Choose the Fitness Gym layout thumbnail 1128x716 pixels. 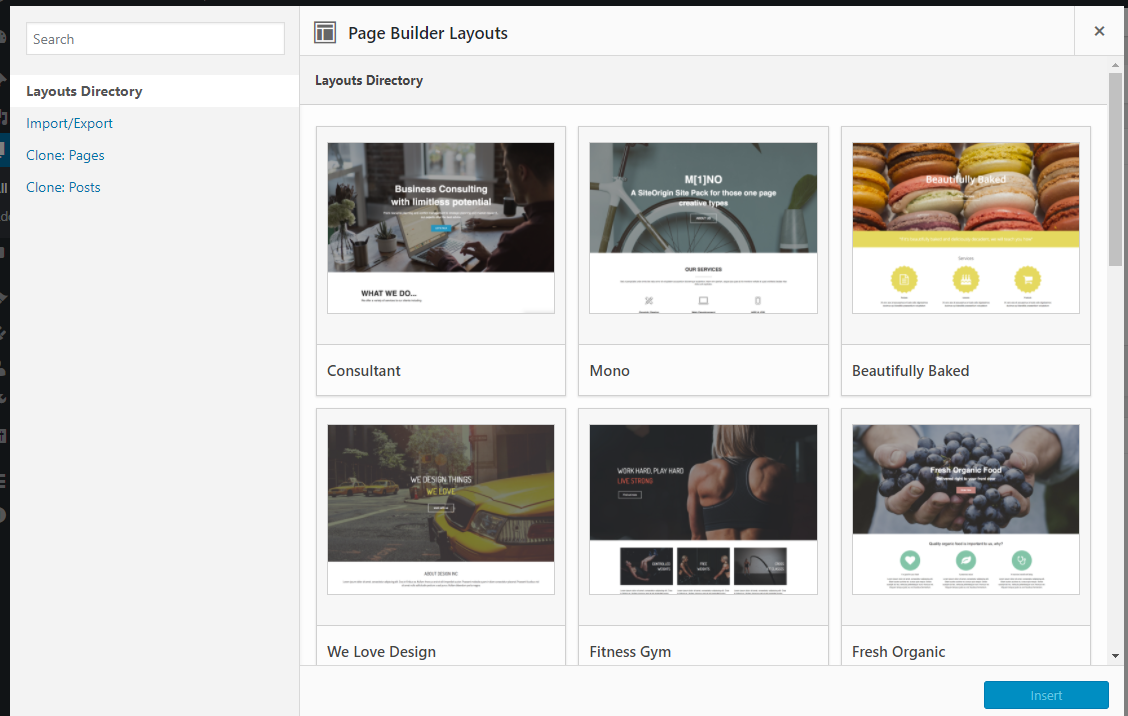pos(703,509)
